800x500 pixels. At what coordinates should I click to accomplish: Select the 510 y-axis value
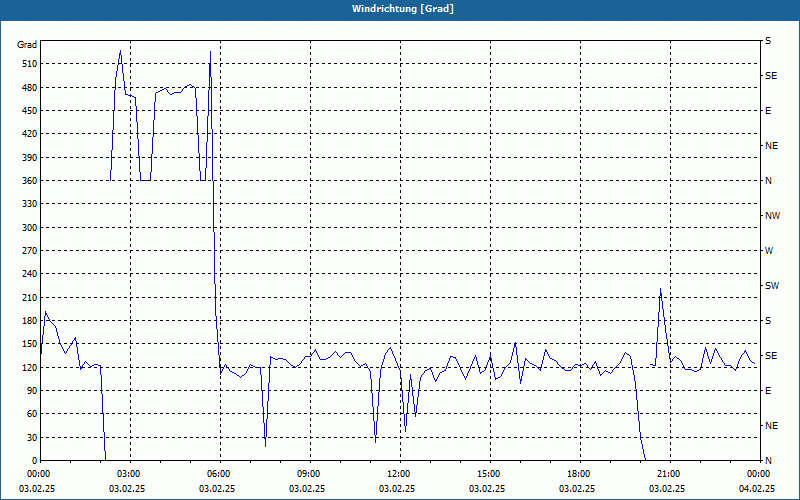point(30,64)
